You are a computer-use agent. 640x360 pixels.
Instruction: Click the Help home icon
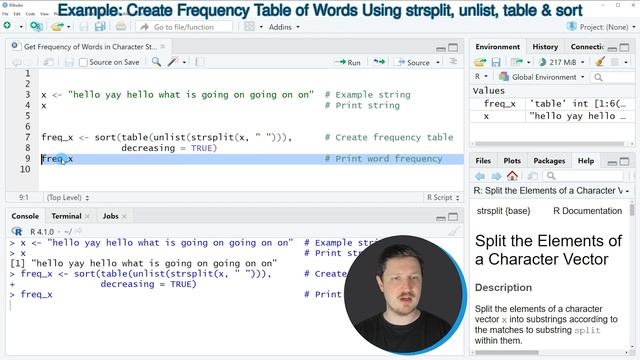512,176
